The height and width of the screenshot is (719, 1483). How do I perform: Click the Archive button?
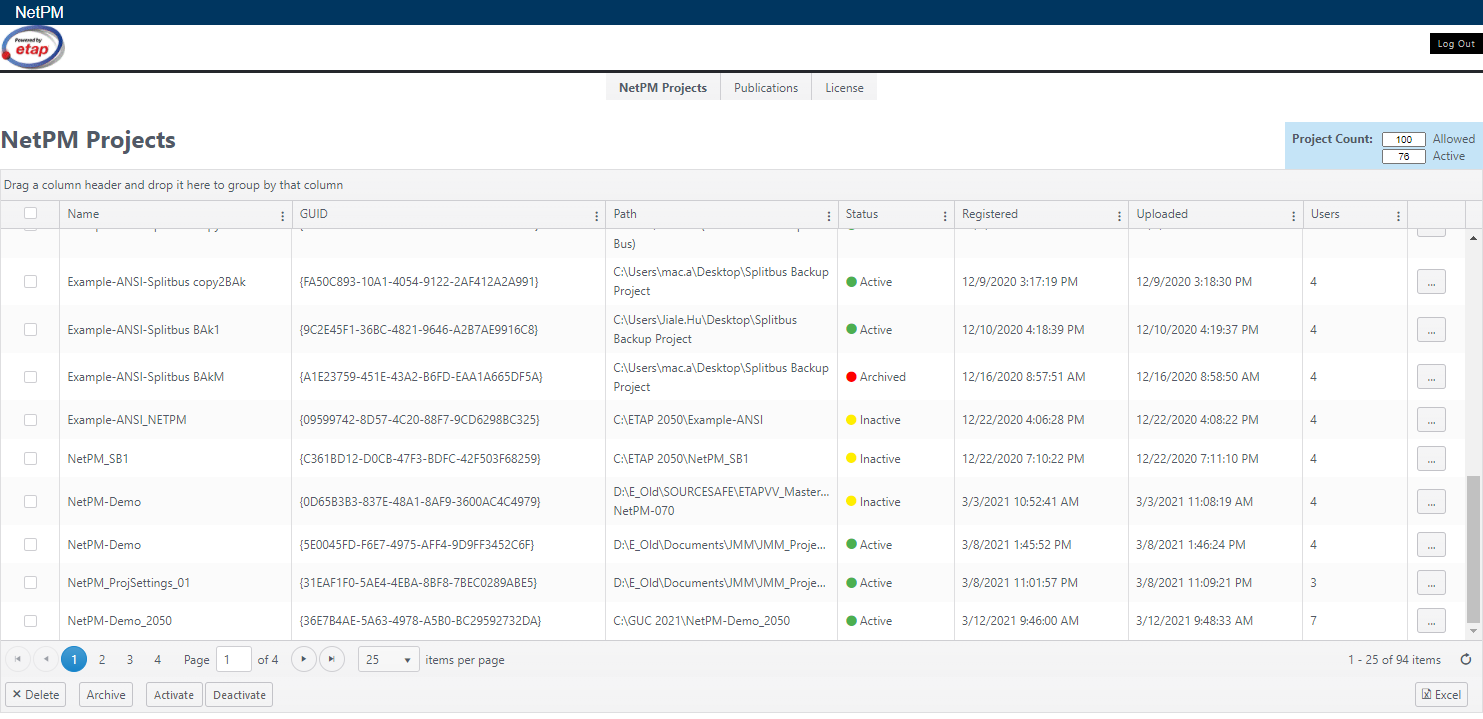click(106, 695)
